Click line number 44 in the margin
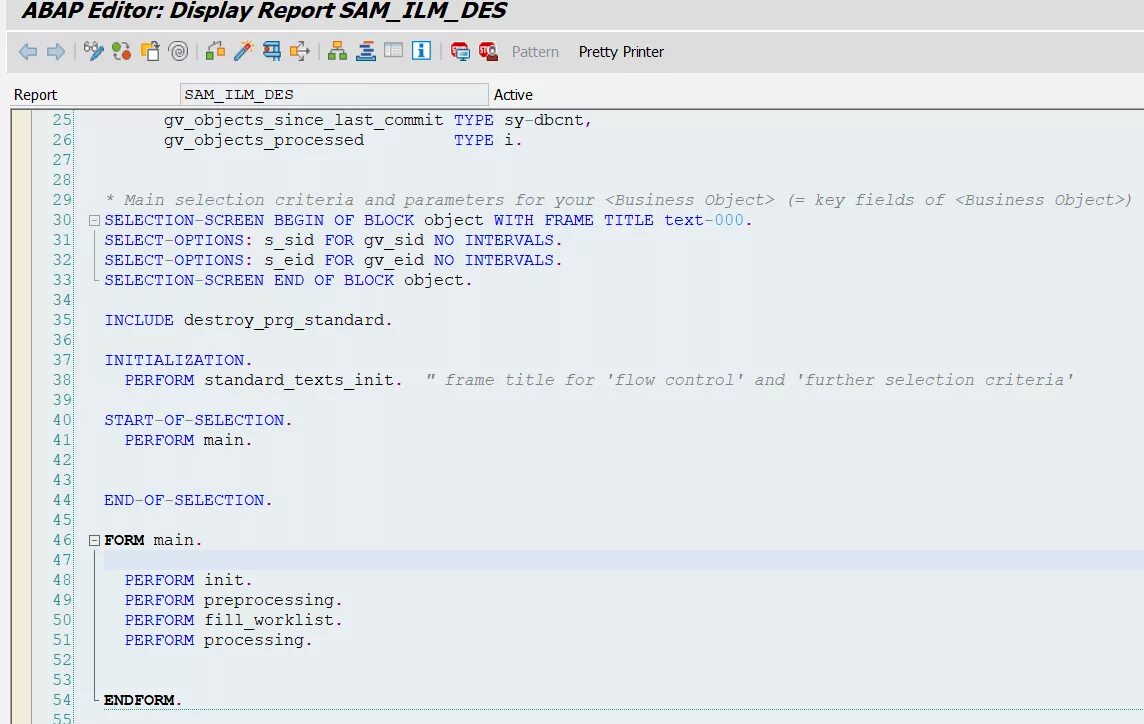 (62, 500)
